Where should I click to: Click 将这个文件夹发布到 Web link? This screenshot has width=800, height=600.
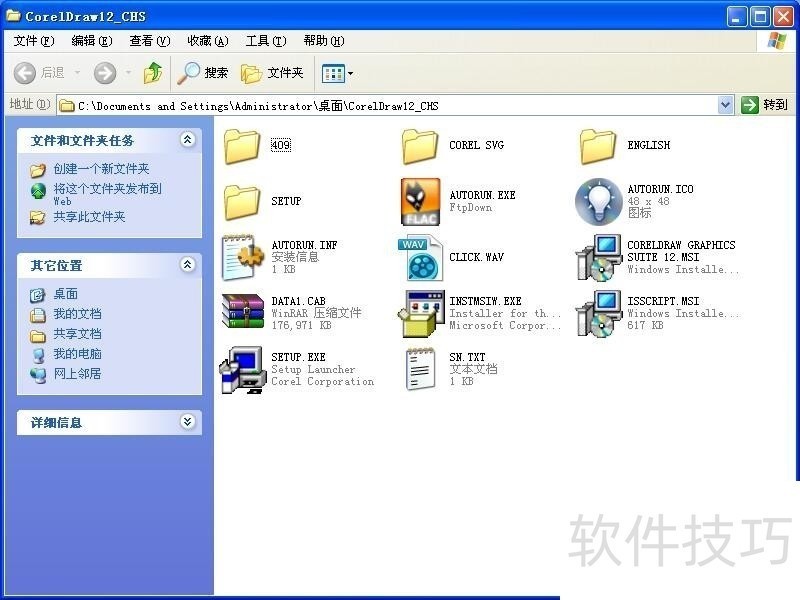[x=107, y=194]
